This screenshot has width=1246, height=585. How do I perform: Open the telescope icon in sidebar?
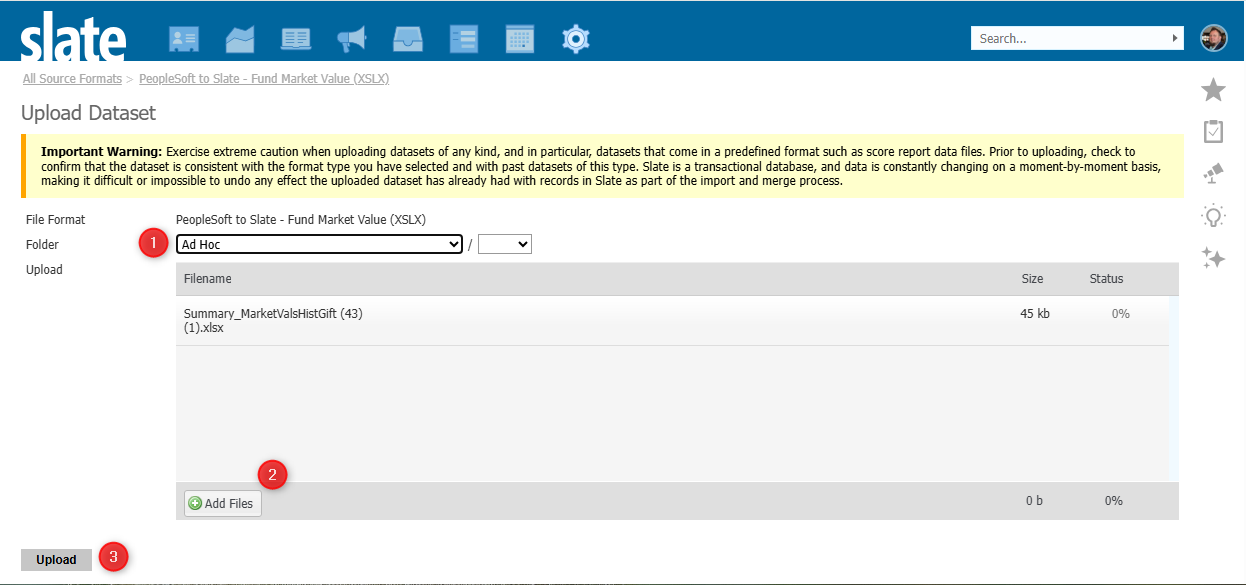(x=1213, y=173)
